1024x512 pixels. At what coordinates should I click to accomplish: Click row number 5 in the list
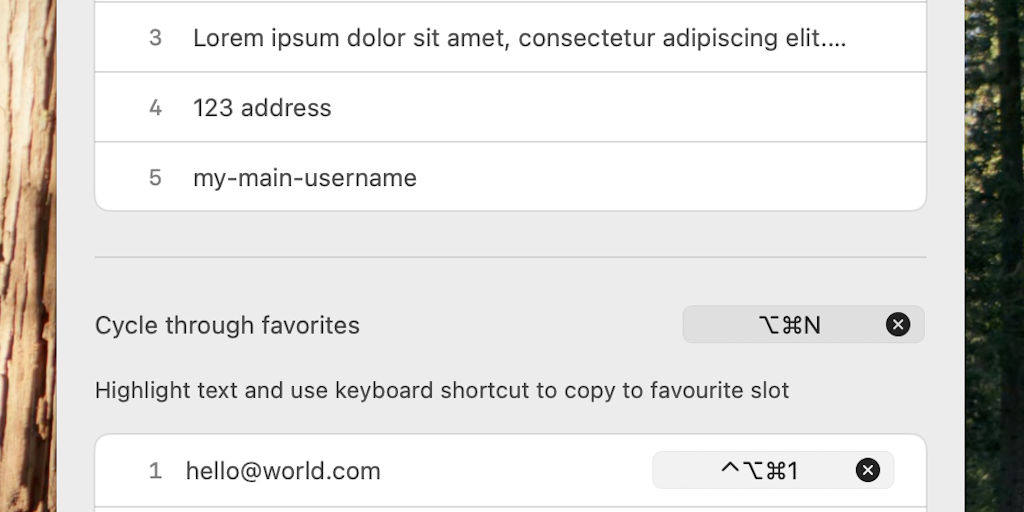[x=155, y=178]
